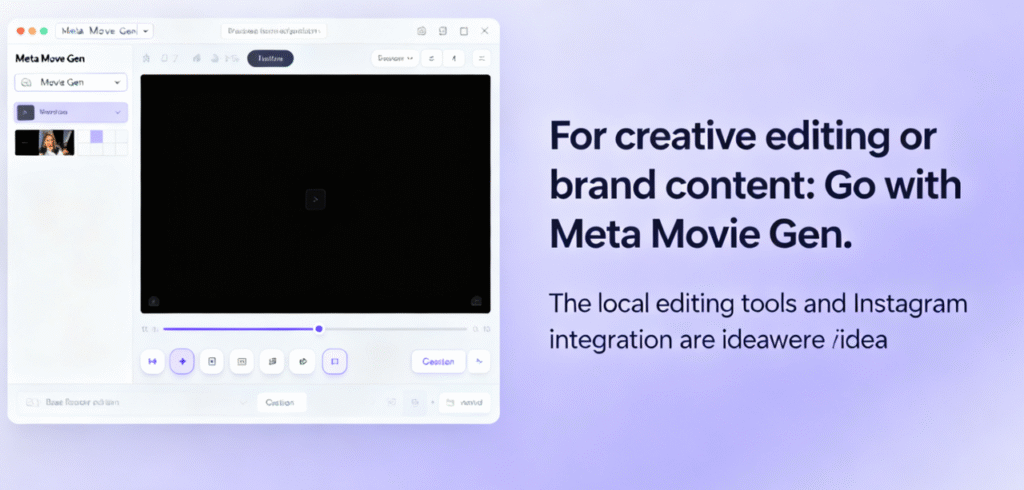Image resolution: width=1024 pixels, height=490 pixels.
Task: Click the star icon in the top toolbar
Action: pos(147,58)
